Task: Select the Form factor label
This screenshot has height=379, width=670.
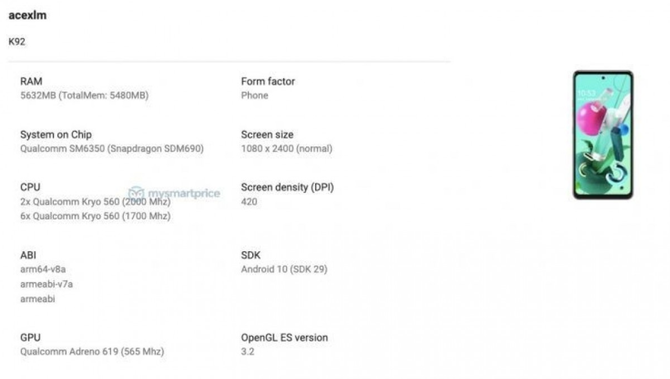Action: [268, 81]
